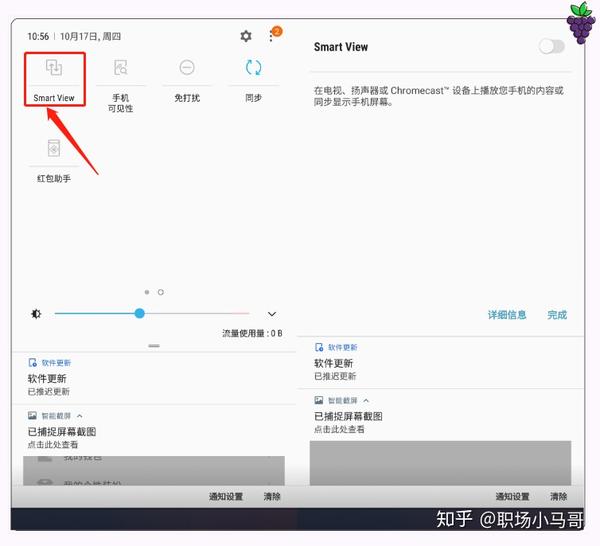
Task: Open left panel screenshot preview thumbnail
Action: click(154, 471)
